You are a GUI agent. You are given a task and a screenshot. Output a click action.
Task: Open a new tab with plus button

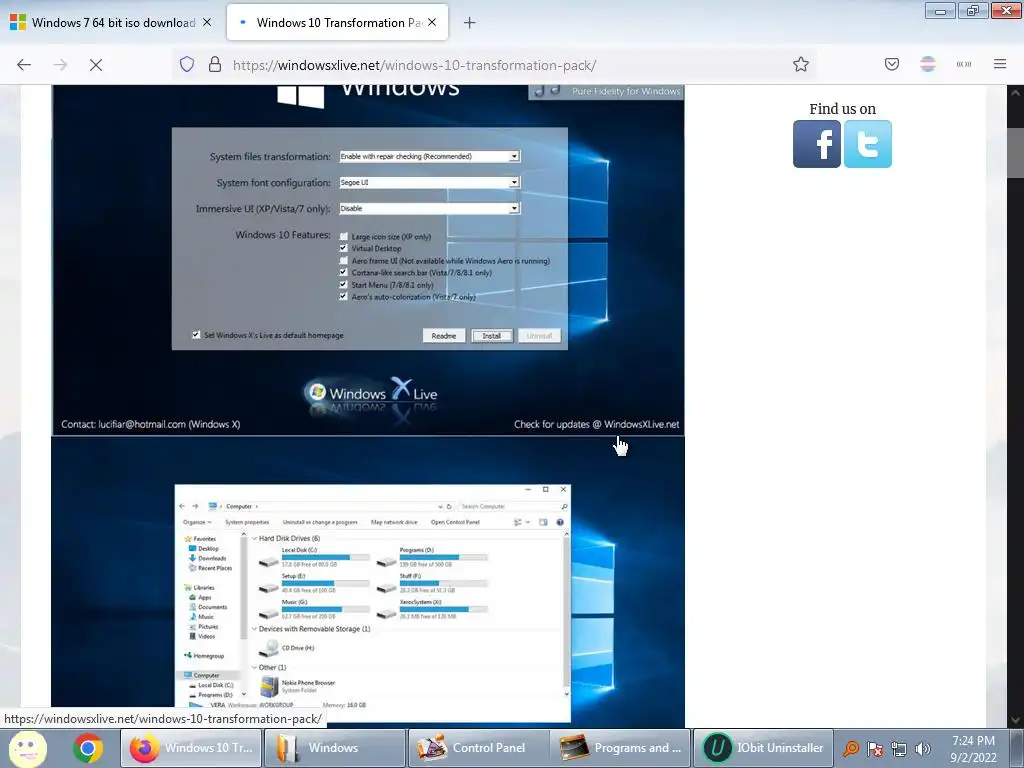pyautogui.click(x=469, y=23)
